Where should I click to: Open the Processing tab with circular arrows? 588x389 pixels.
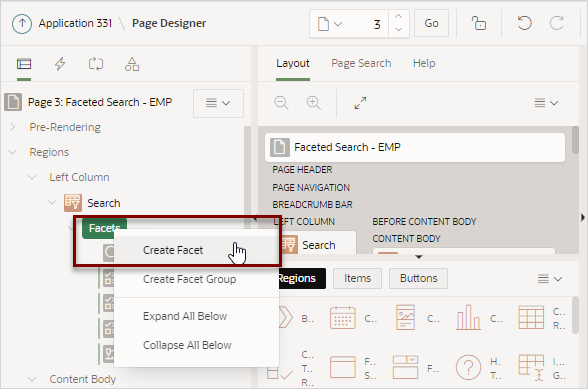96,64
